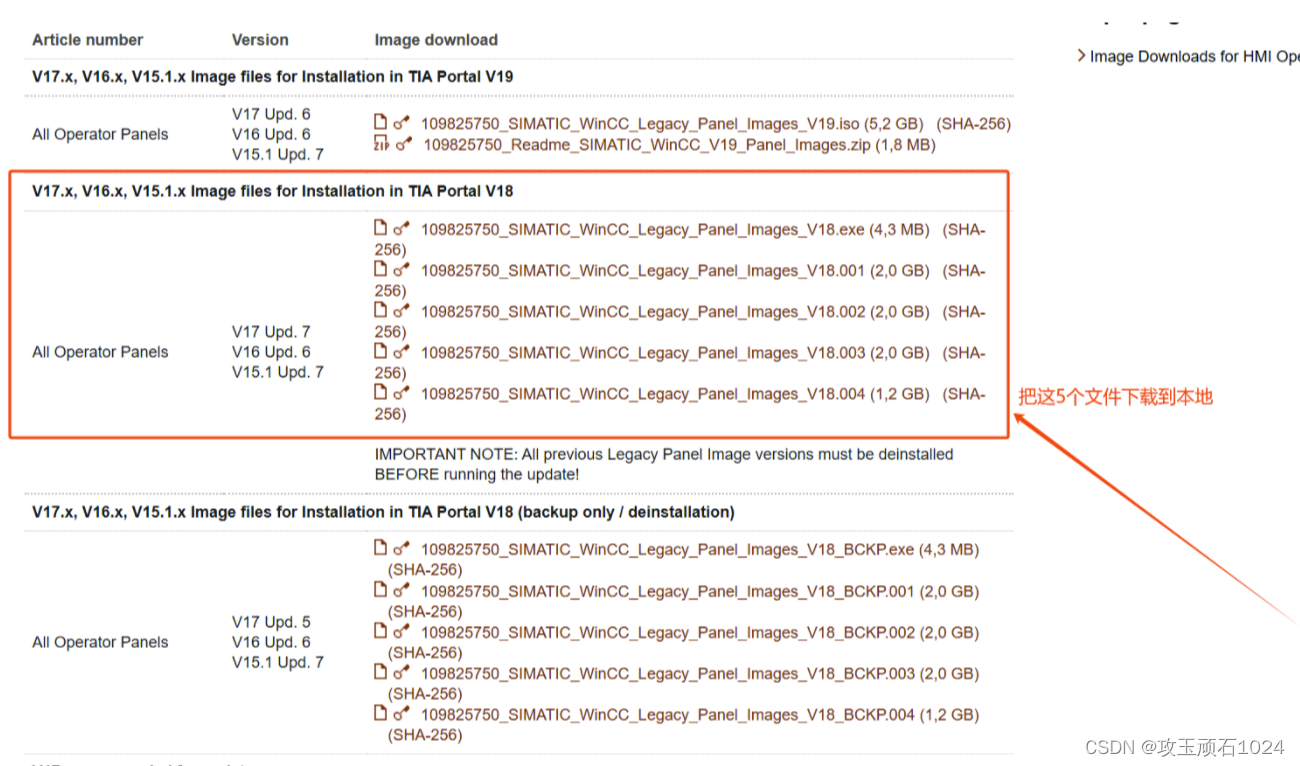This screenshot has height=766, width=1300.
Task: Open the SHA-256 link under V18_BCKP.002
Action: 425,652
